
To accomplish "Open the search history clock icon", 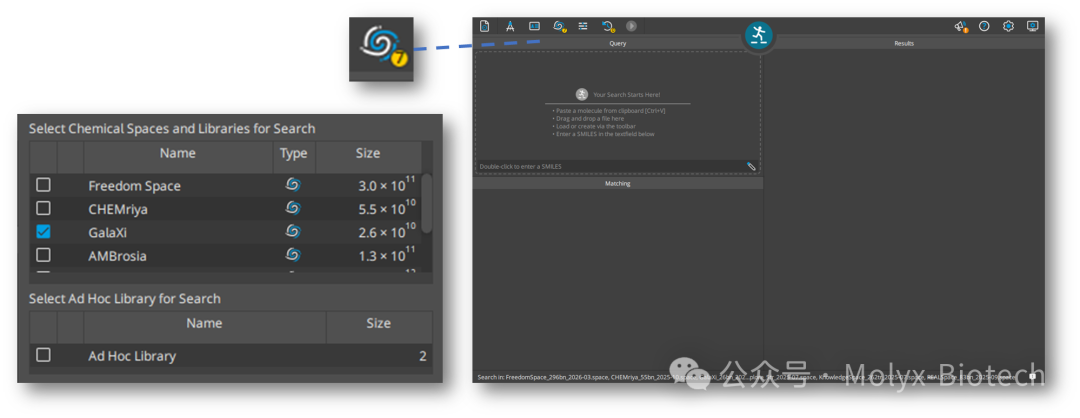I will coord(608,26).
